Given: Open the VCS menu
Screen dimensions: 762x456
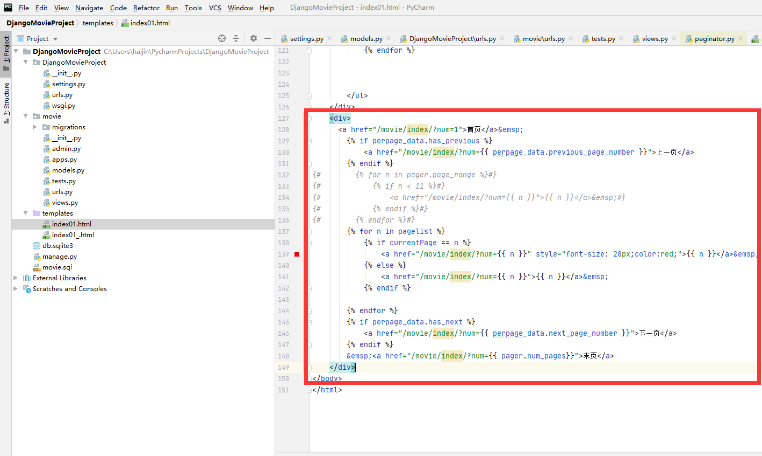Looking at the screenshot, I should 215,8.
